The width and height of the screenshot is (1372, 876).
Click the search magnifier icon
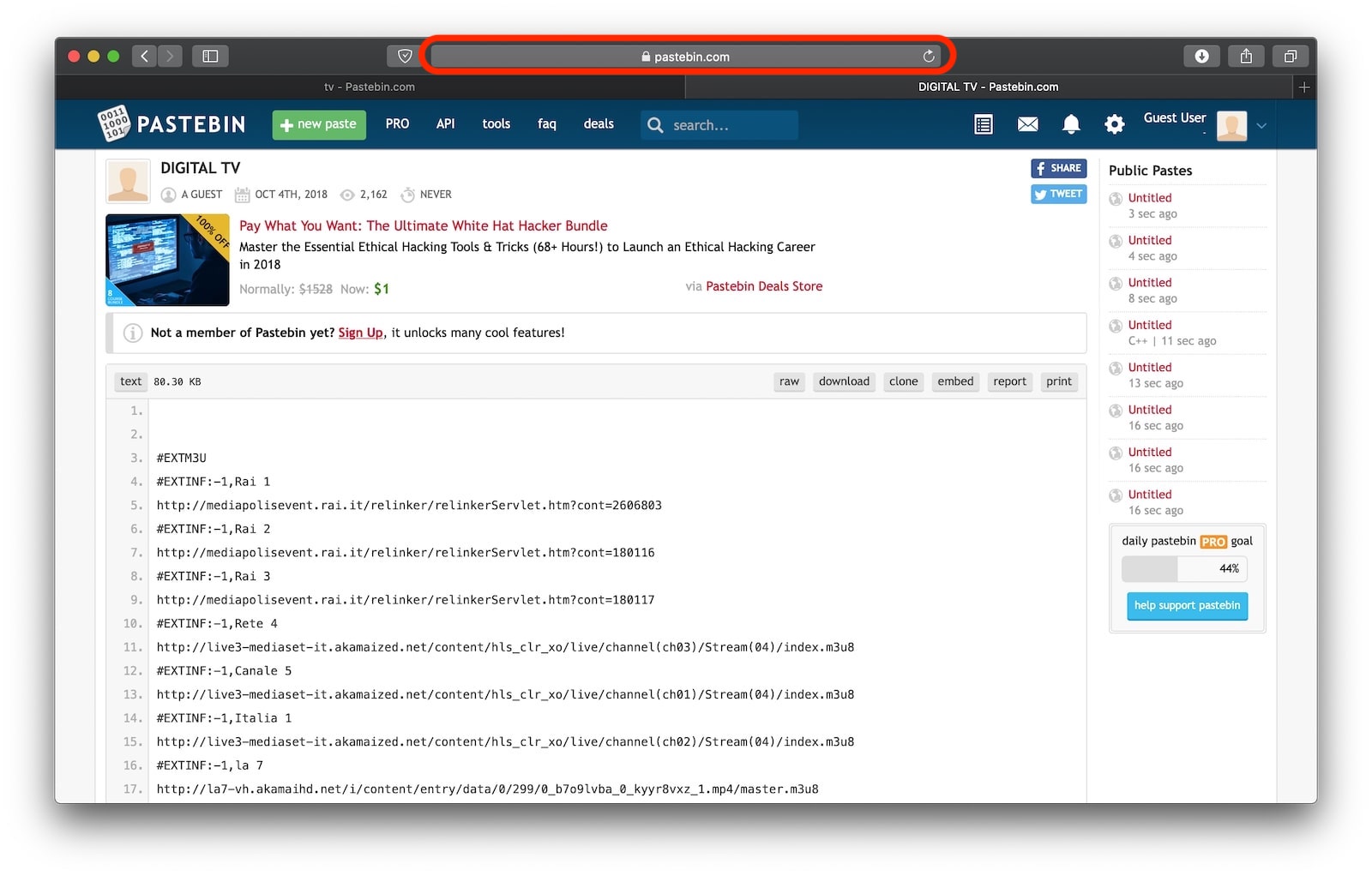point(655,125)
